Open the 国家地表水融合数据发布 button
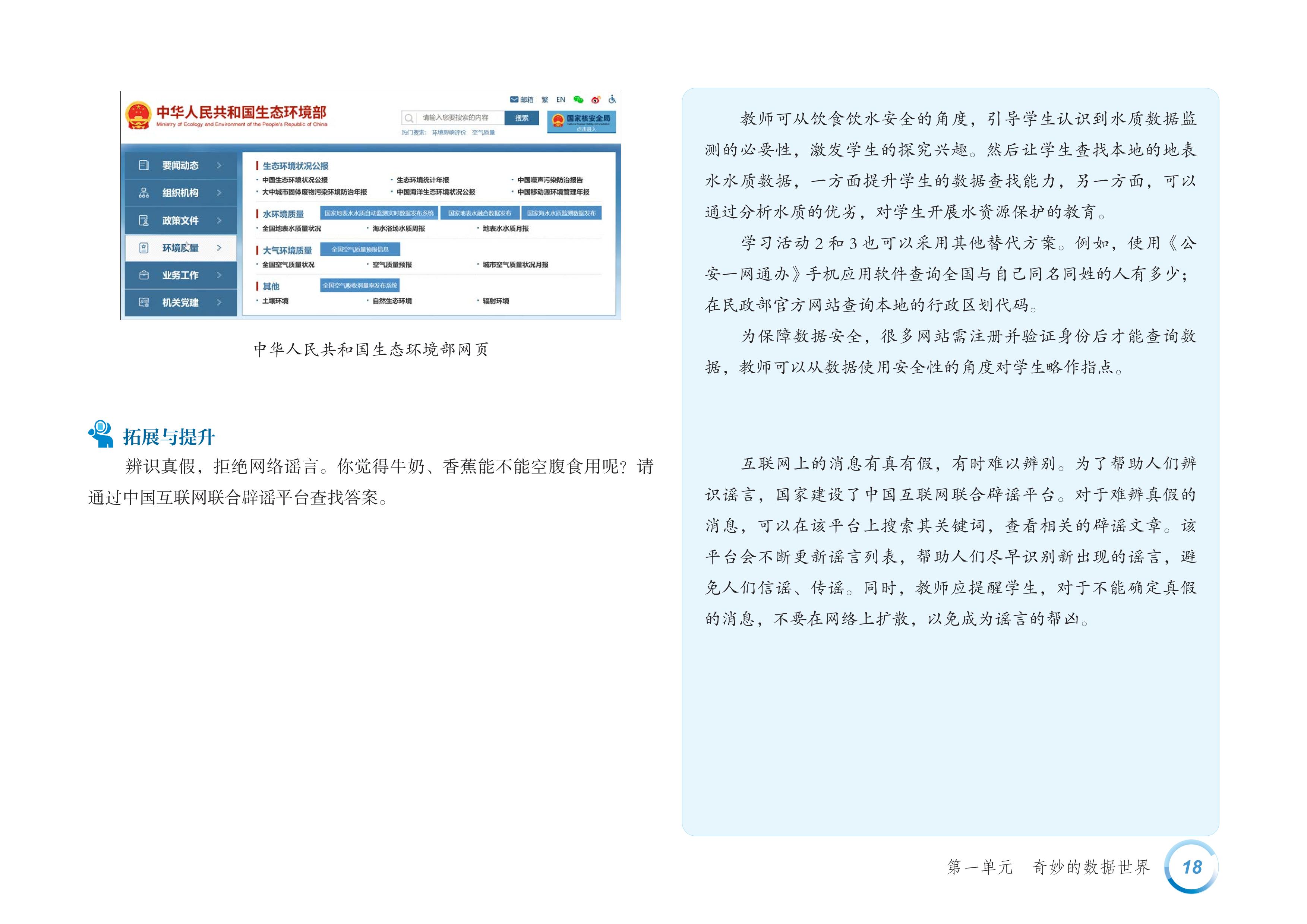 point(479,213)
